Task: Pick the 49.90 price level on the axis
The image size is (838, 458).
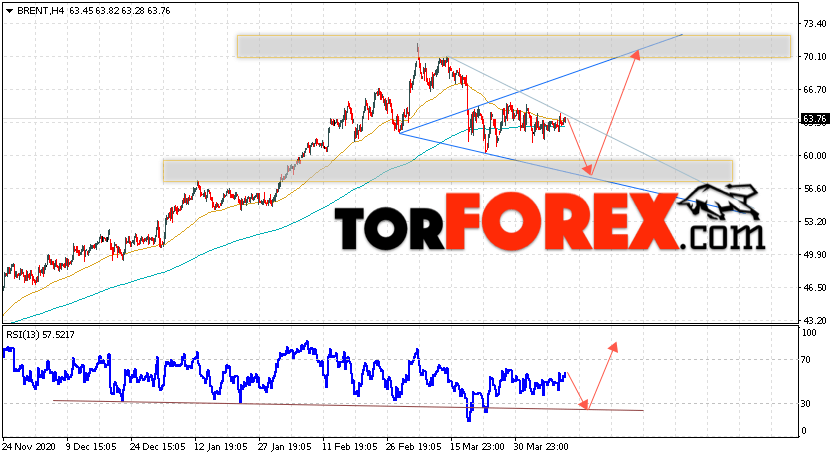Action: point(815,255)
